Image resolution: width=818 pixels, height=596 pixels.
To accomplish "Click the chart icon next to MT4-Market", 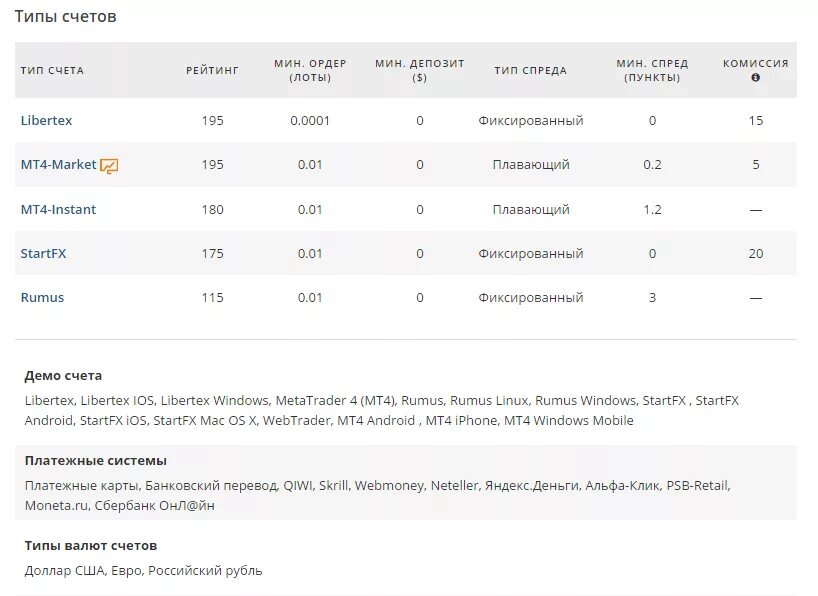I will (109, 166).
